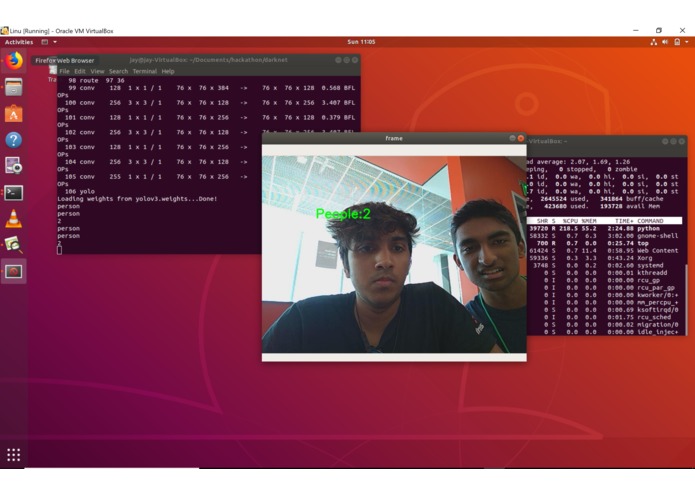Minimize the top process terminal window

(665, 141)
